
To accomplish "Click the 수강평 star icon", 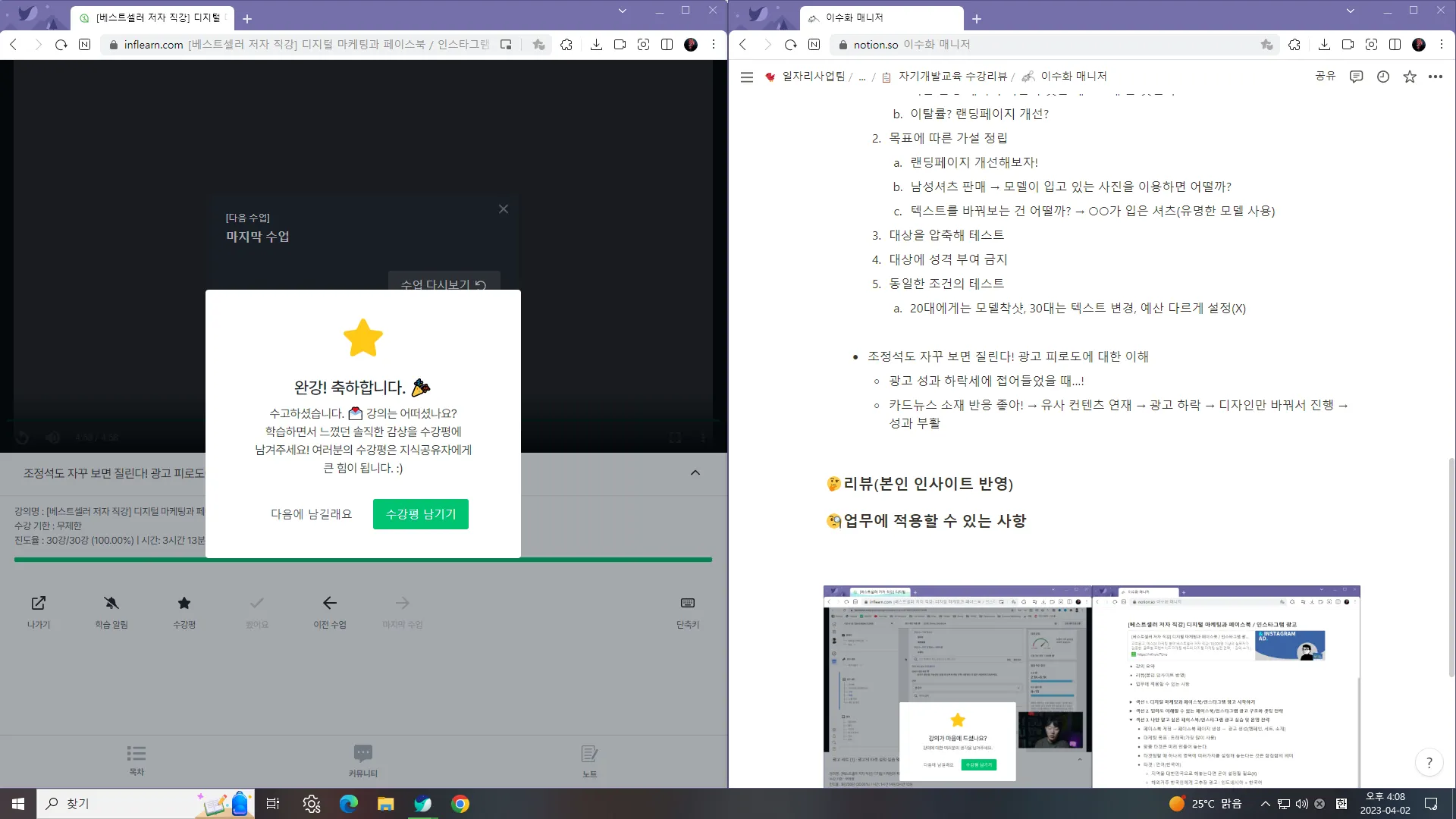I will point(184,603).
